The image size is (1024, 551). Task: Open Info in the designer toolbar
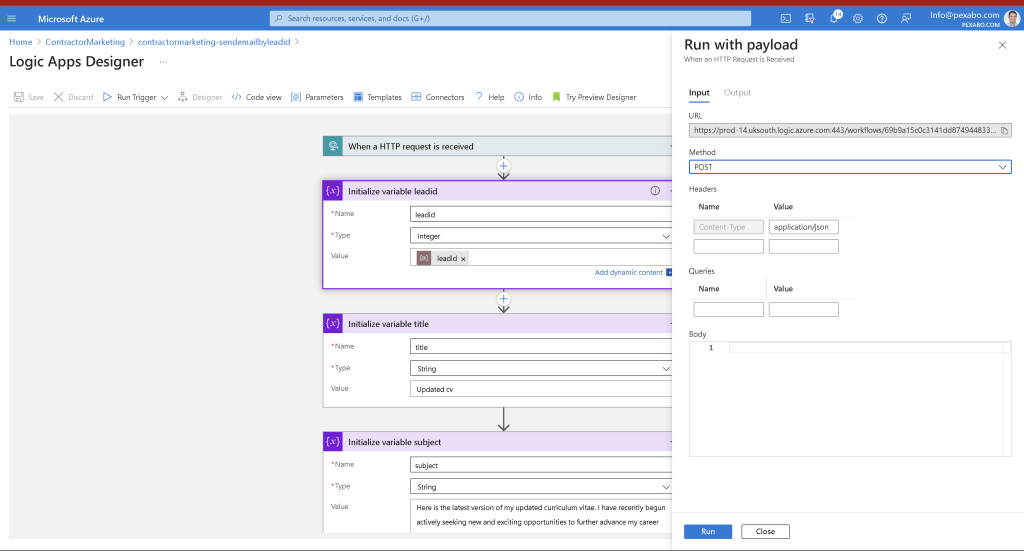coord(528,97)
